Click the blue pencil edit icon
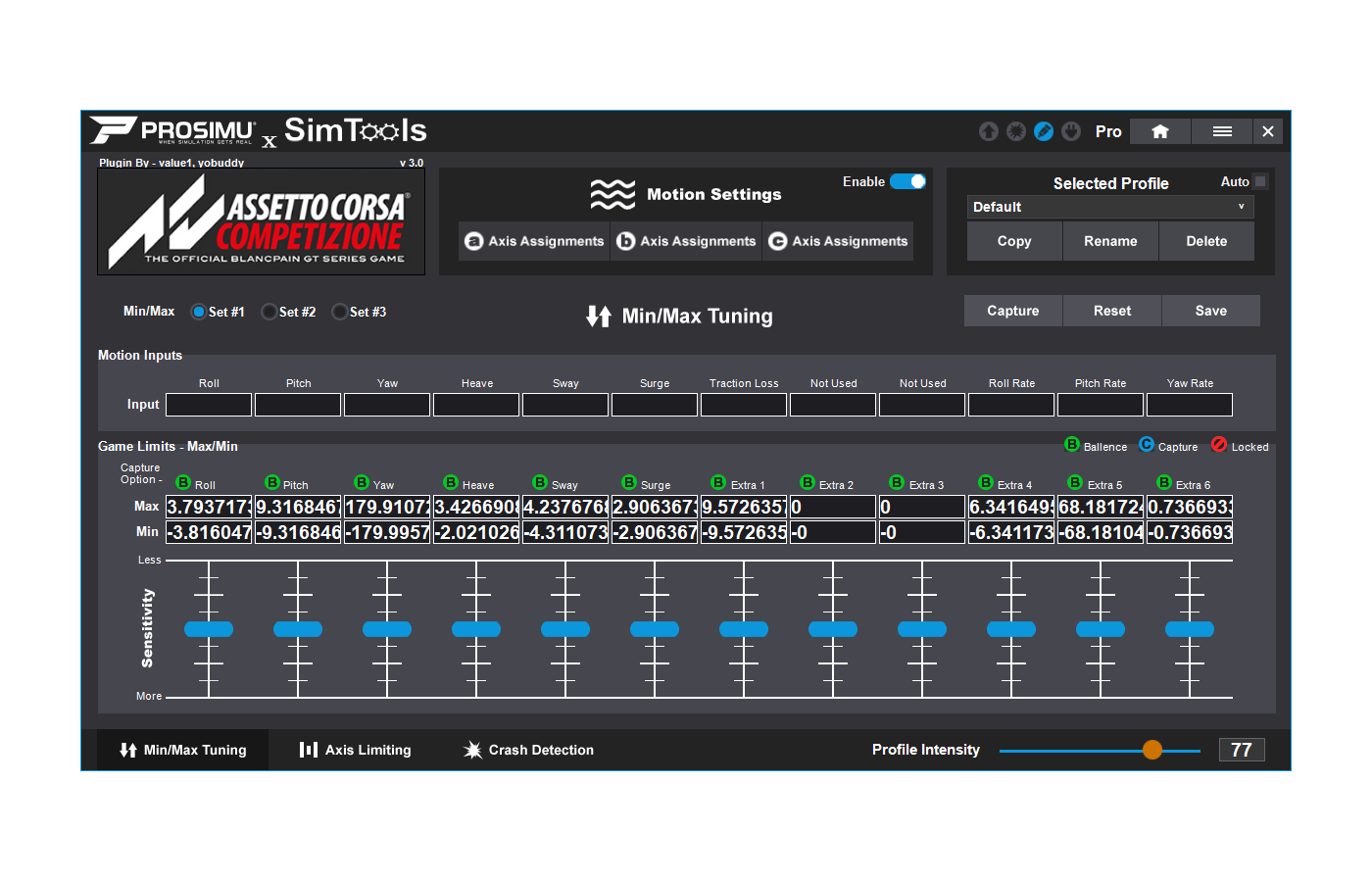 coord(1044,131)
